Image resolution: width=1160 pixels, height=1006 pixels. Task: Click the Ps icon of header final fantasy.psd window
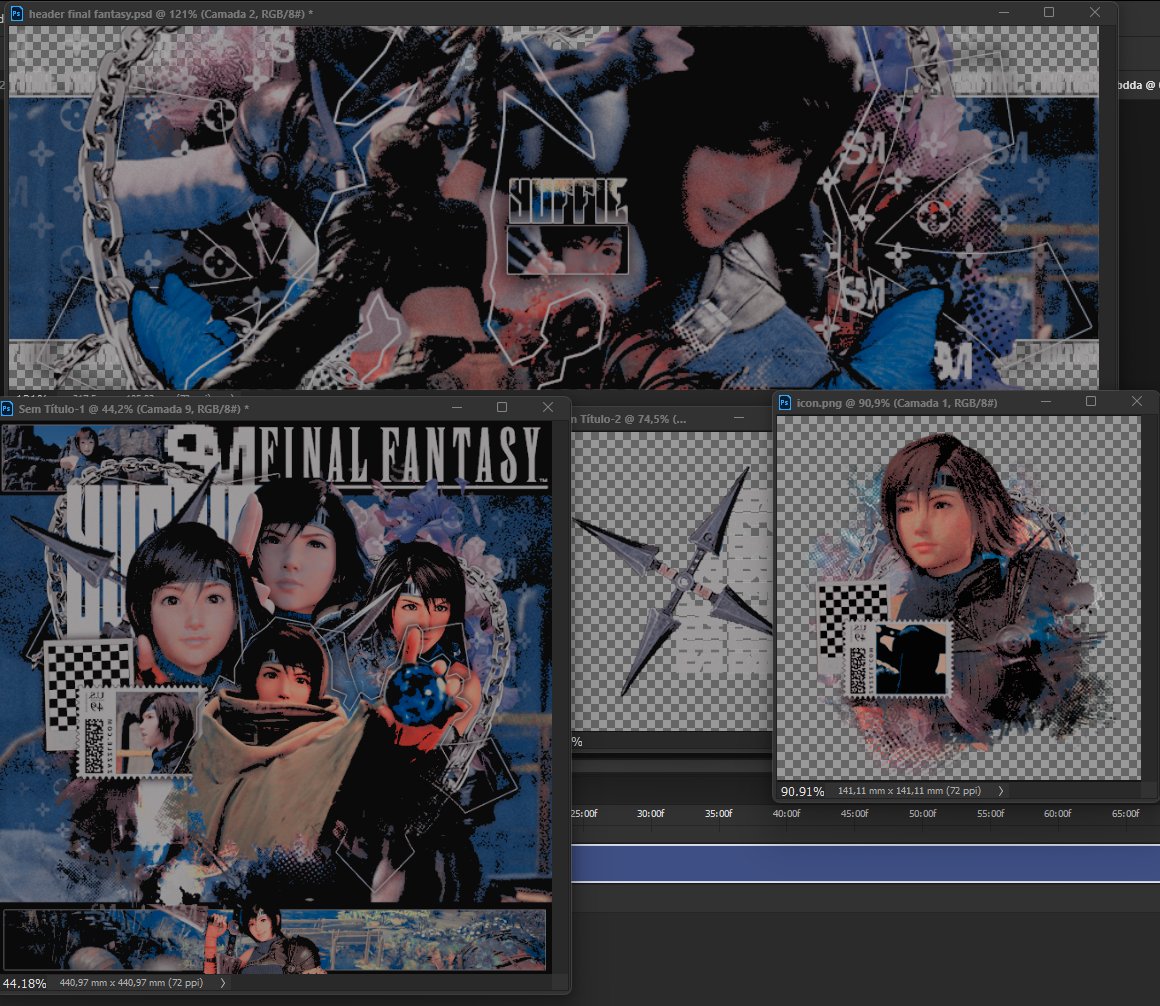point(16,13)
